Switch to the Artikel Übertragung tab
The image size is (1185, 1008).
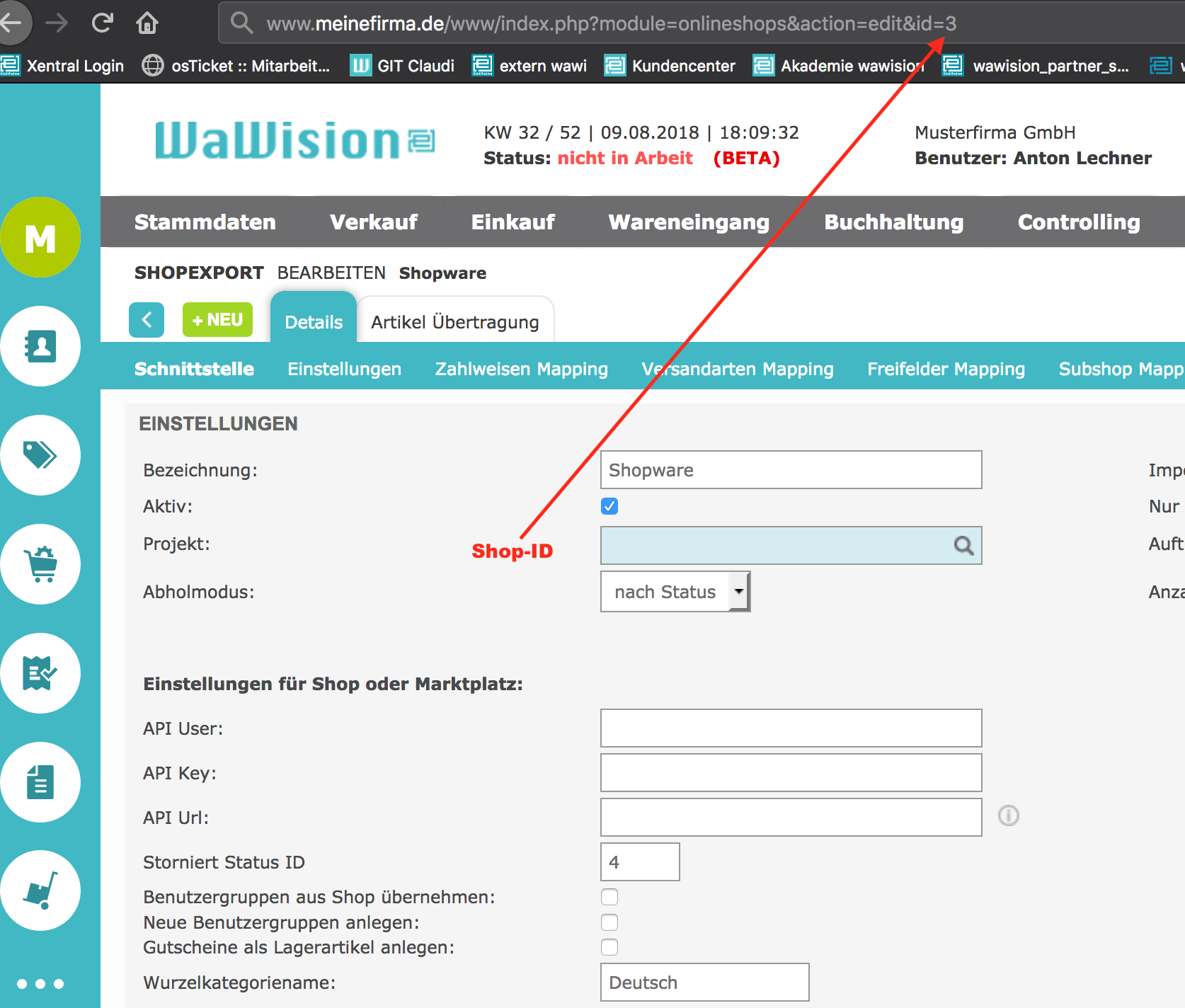[454, 322]
